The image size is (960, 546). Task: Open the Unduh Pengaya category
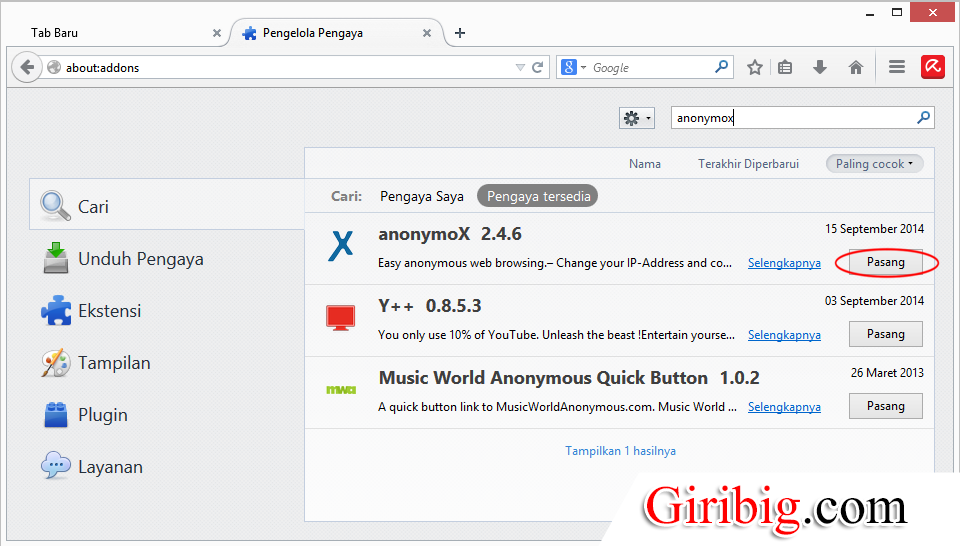167,259
